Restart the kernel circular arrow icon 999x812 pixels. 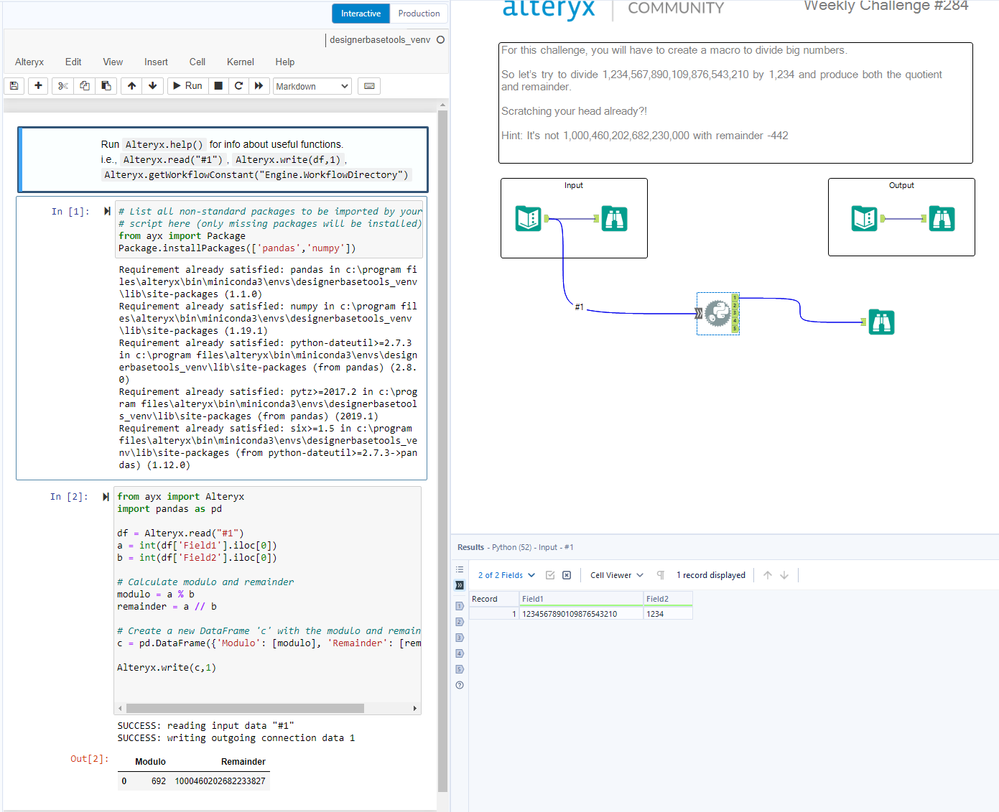pyautogui.click(x=238, y=86)
